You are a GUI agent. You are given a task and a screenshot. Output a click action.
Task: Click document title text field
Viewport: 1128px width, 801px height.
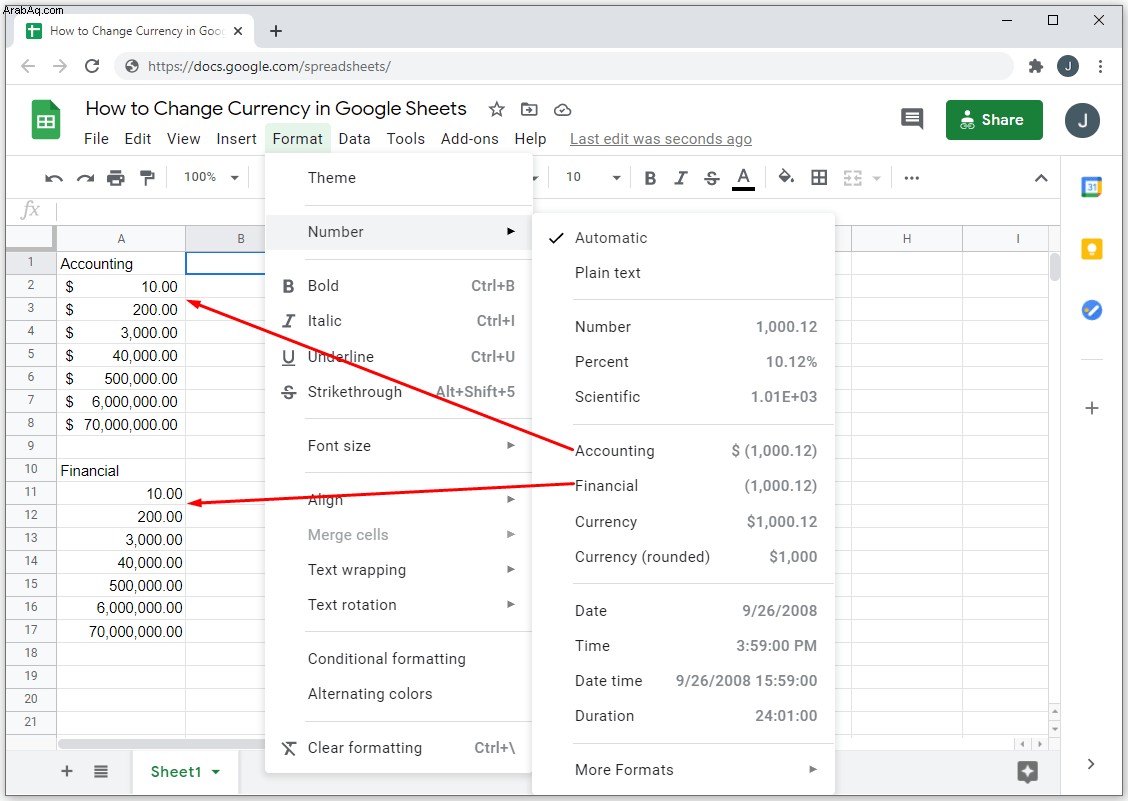276,109
